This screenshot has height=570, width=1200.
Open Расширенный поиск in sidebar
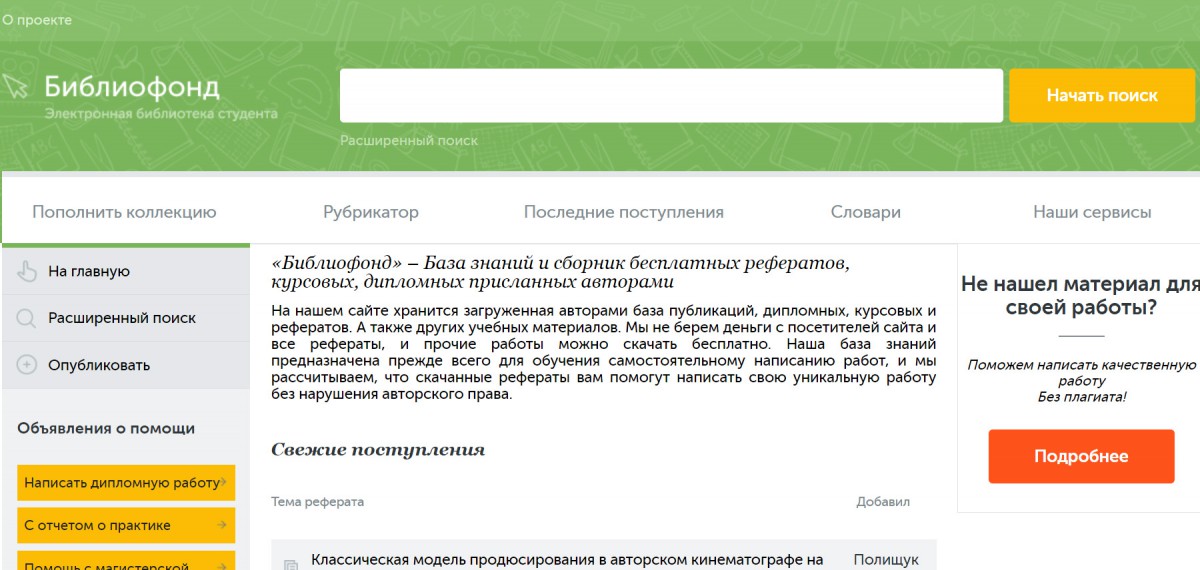[x=122, y=318]
